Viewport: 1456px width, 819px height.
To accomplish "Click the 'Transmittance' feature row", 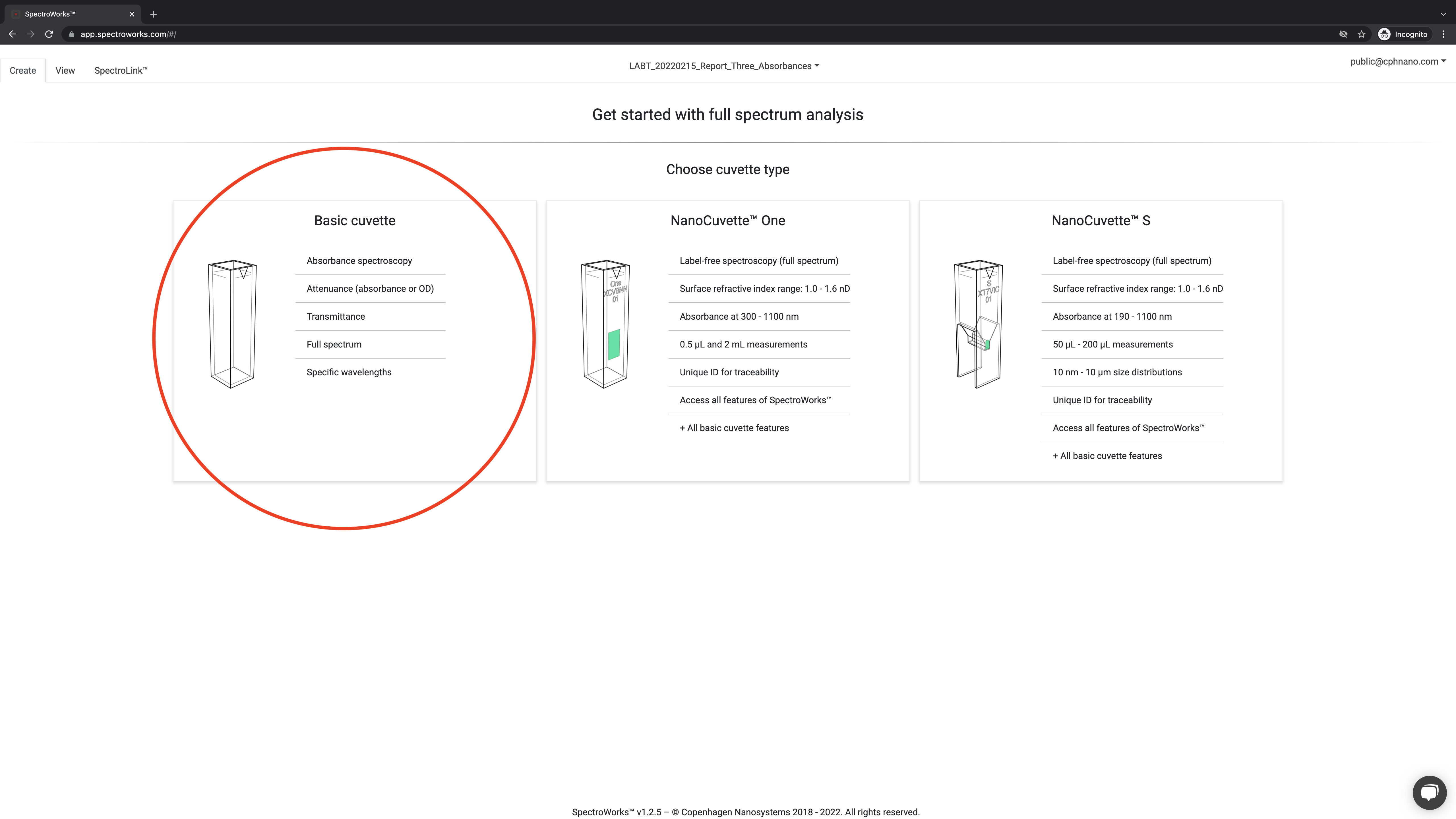I will point(370,317).
